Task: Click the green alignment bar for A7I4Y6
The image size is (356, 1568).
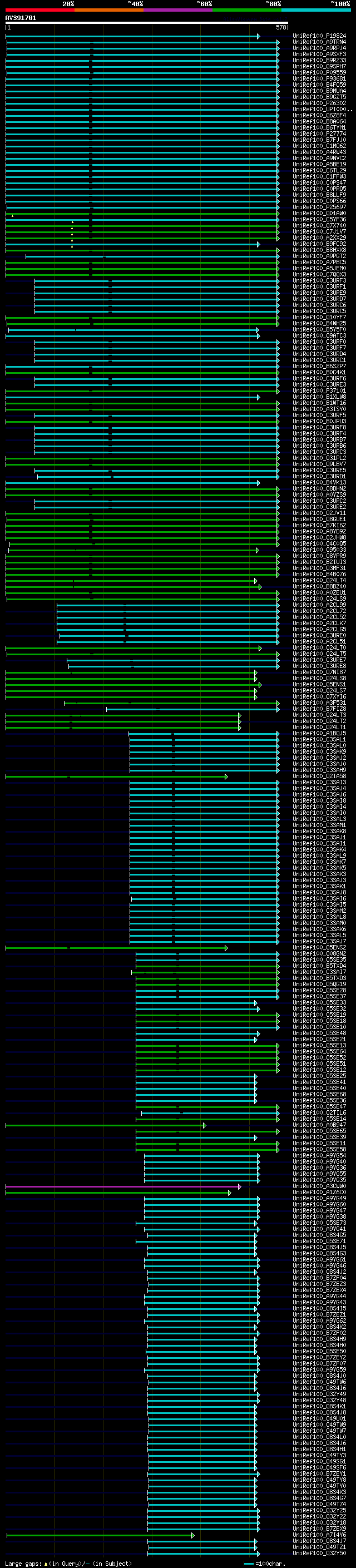Action: 101,1536
